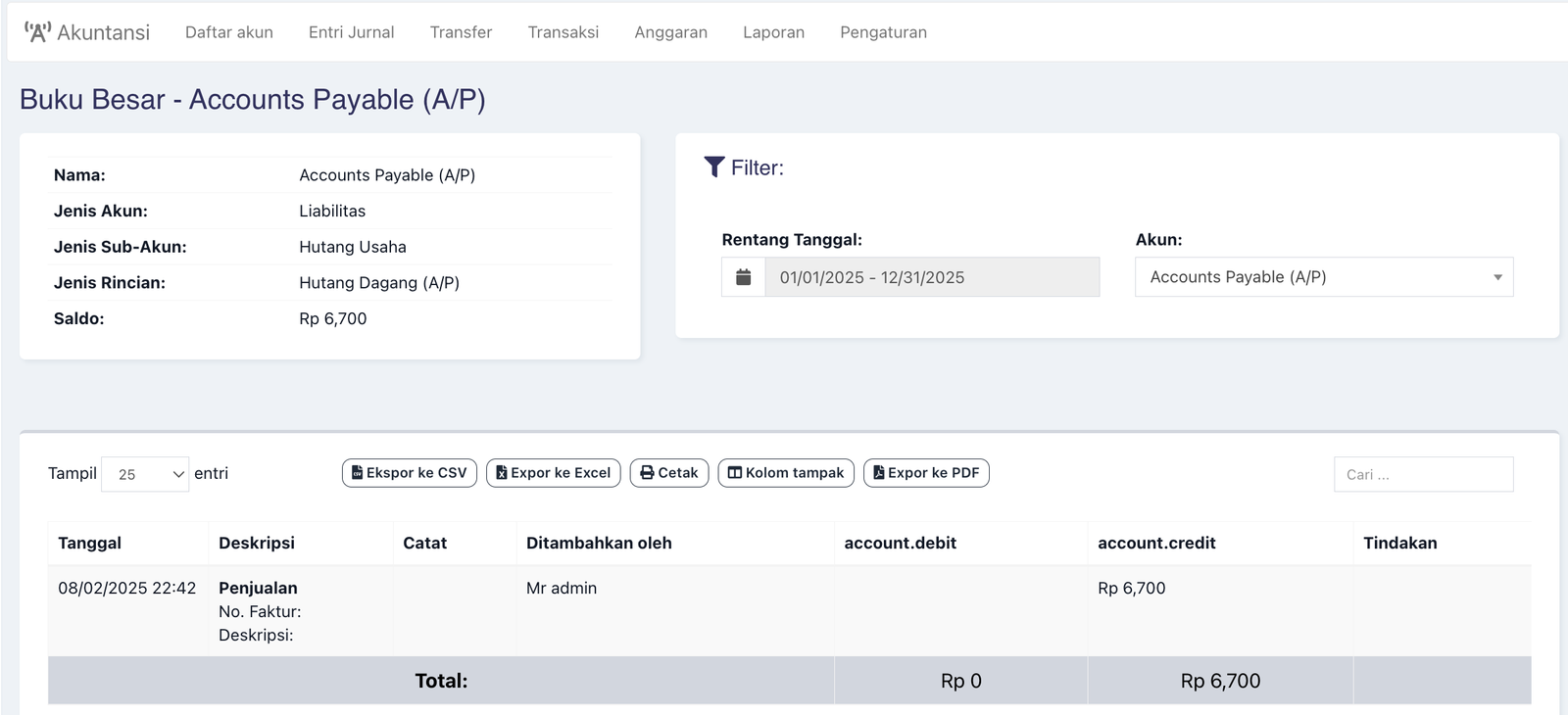Open the Akun account dropdown

coord(1323,277)
